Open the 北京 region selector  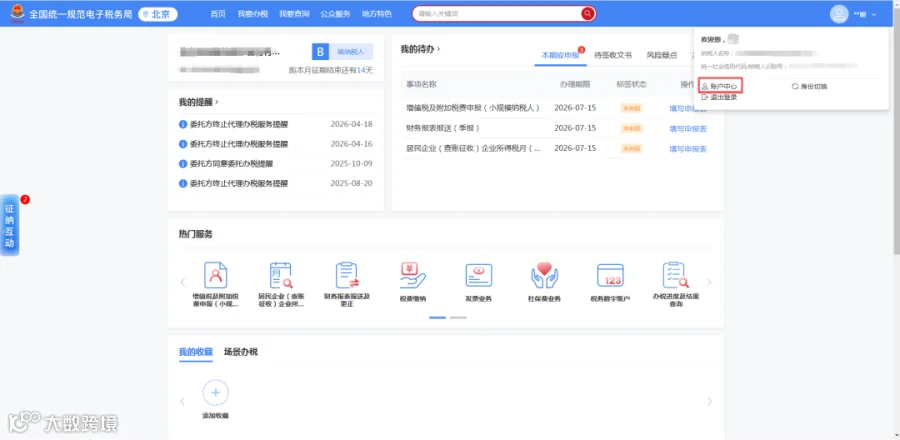coord(158,14)
